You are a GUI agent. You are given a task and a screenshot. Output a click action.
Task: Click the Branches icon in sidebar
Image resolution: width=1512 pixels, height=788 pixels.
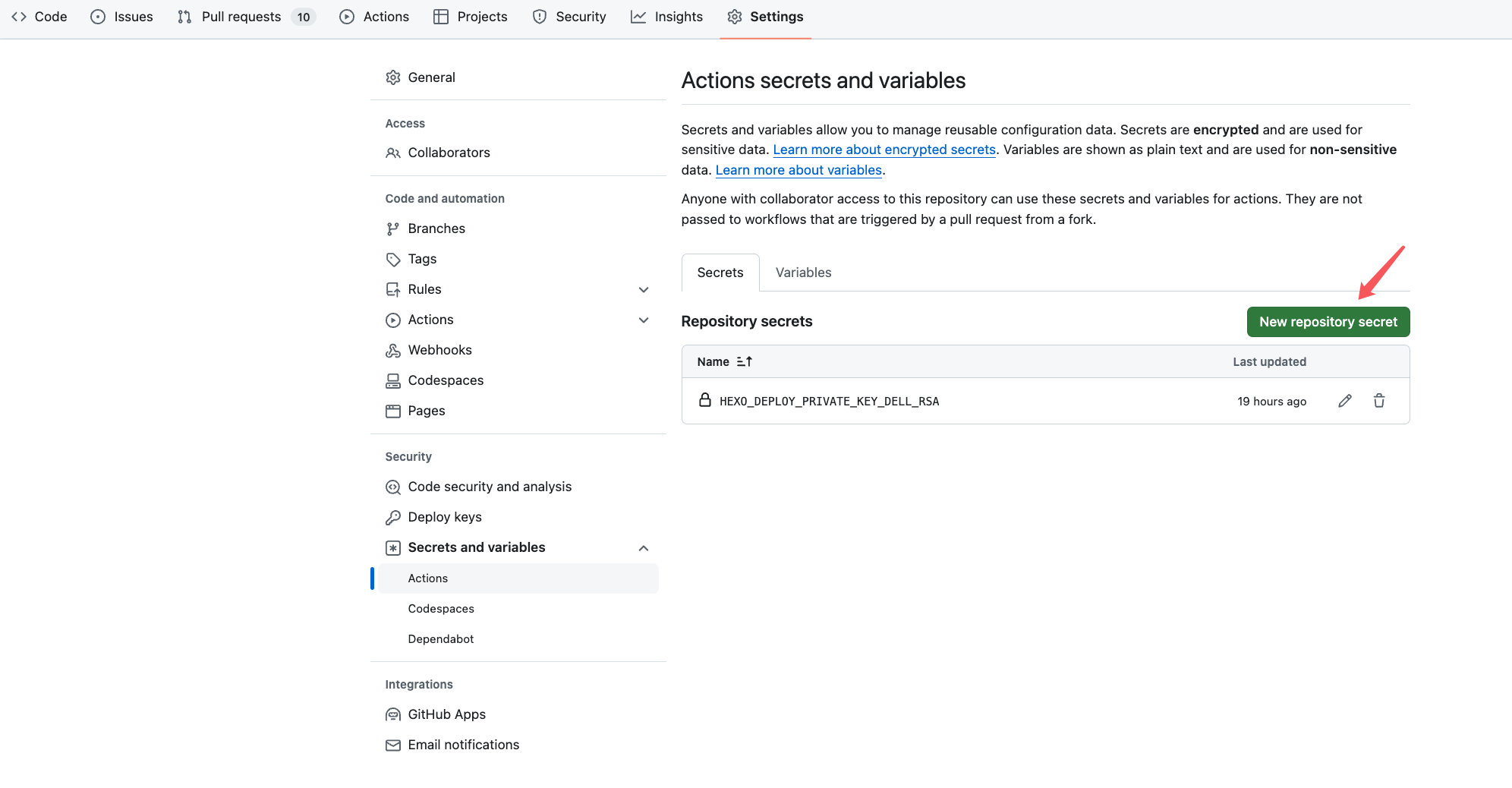point(392,229)
